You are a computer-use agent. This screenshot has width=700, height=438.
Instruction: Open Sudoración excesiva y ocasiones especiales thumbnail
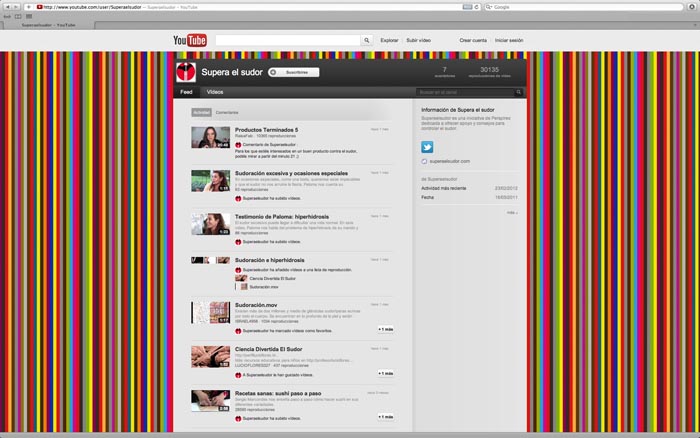pos(210,181)
